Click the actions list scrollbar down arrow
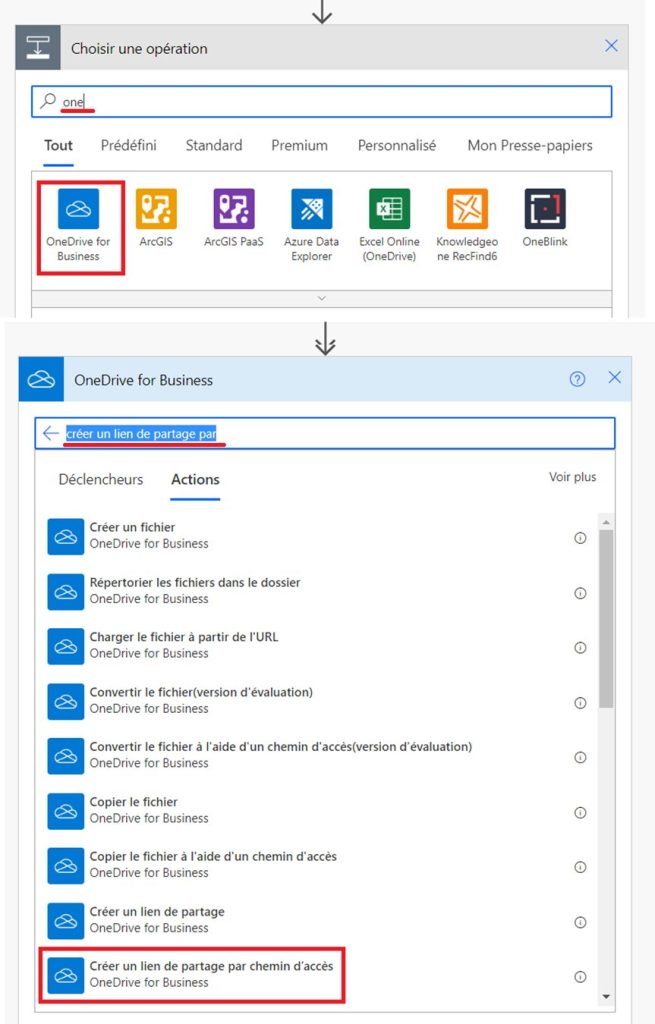Viewport: 655px width, 1024px height. pos(606,997)
